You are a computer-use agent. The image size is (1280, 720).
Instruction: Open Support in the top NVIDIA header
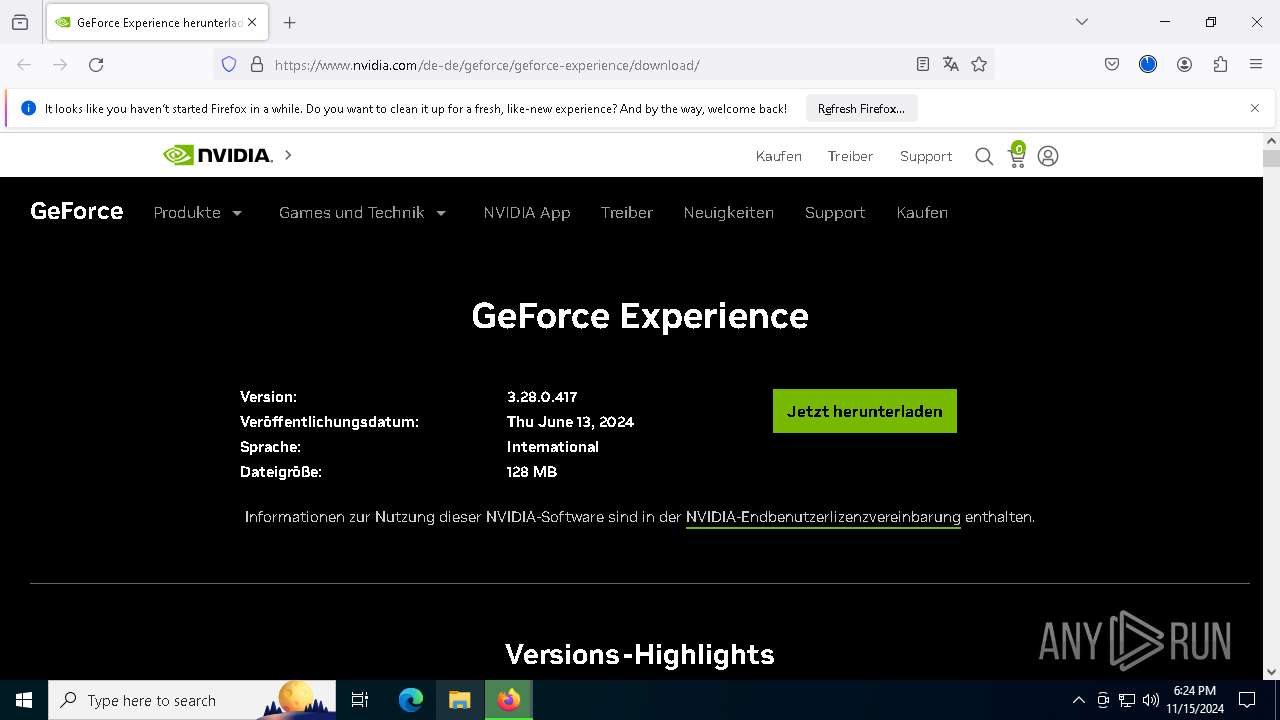coord(926,156)
